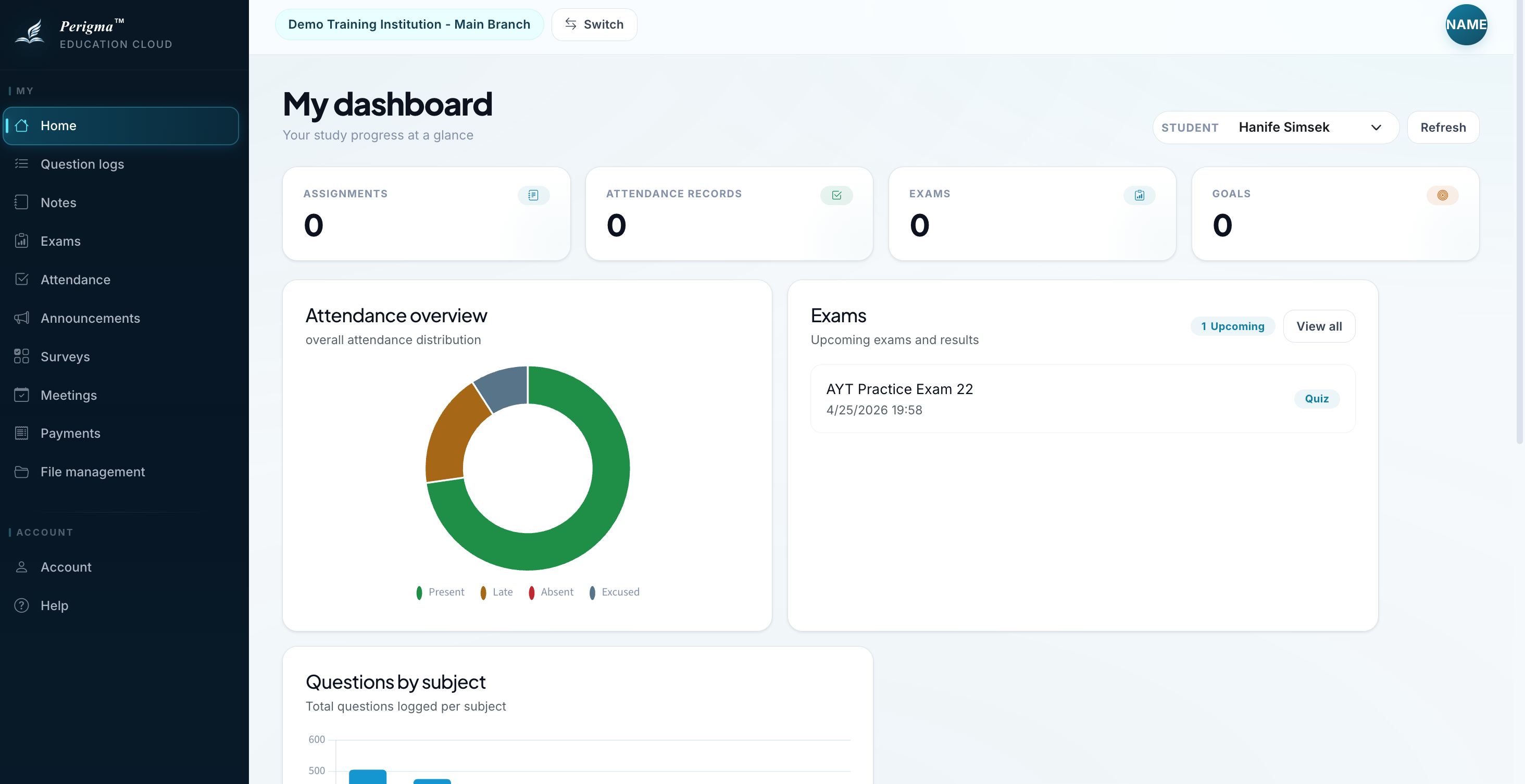1525x784 pixels.
Task: Click the Payments receipt icon
Action: [21, 433]
